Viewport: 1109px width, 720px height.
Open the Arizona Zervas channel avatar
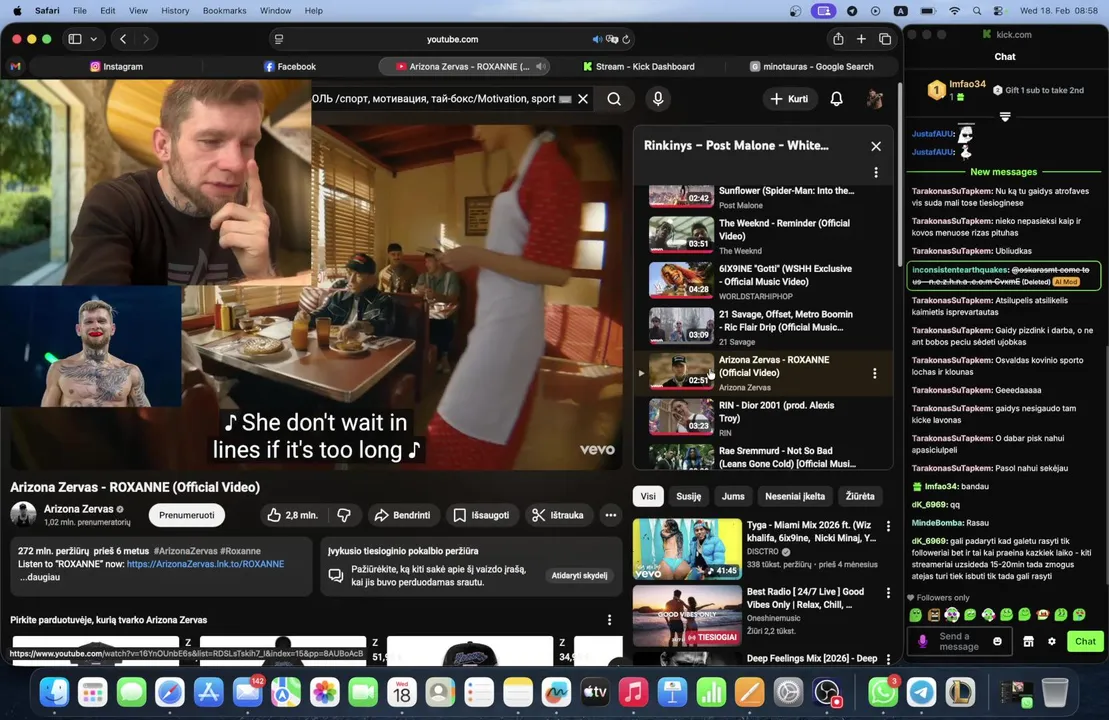click(x=23, y=514)
